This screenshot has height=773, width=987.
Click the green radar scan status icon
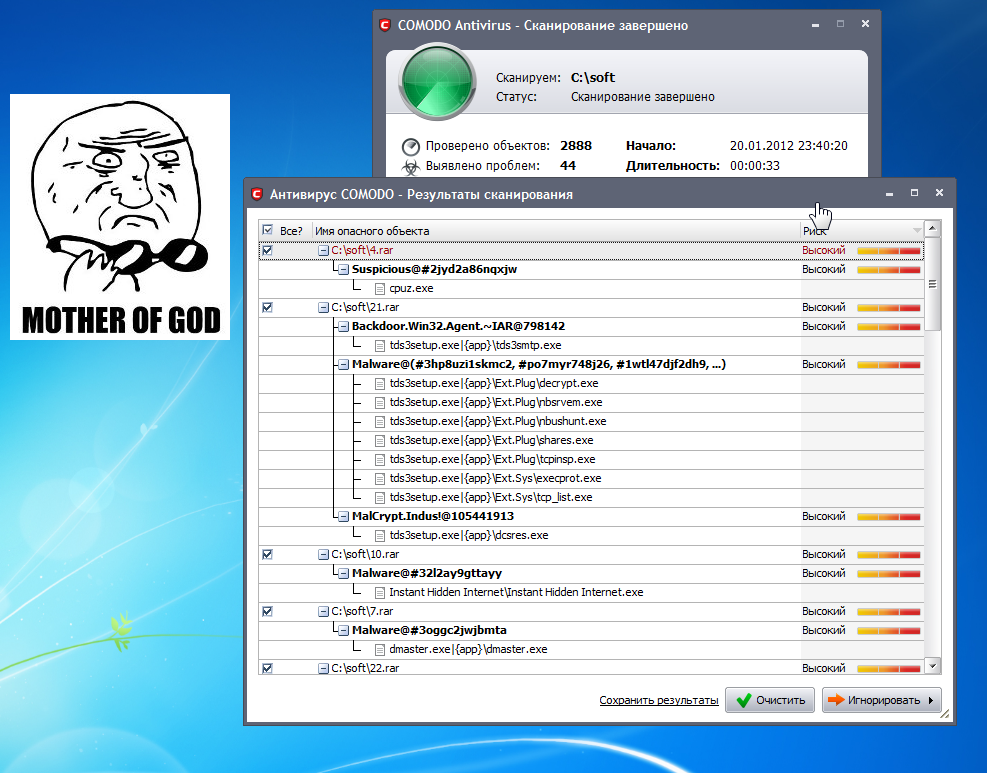437,82
